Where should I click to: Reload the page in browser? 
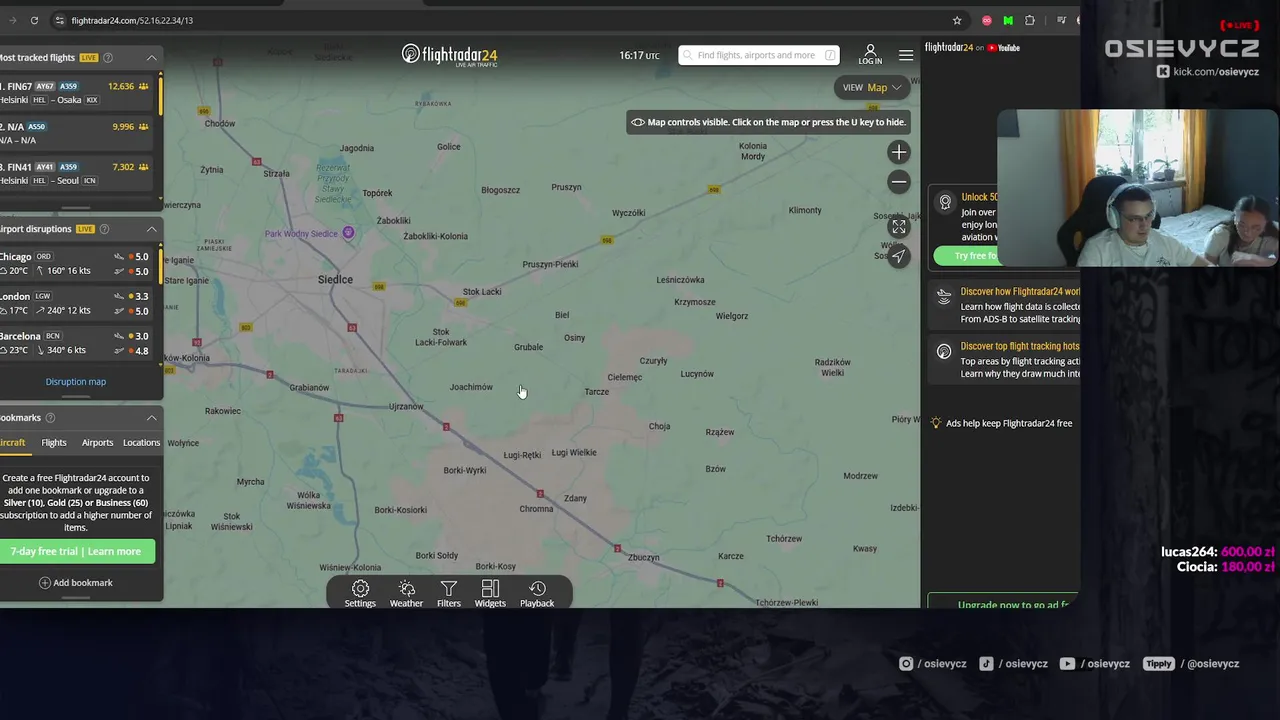(34, 20)
